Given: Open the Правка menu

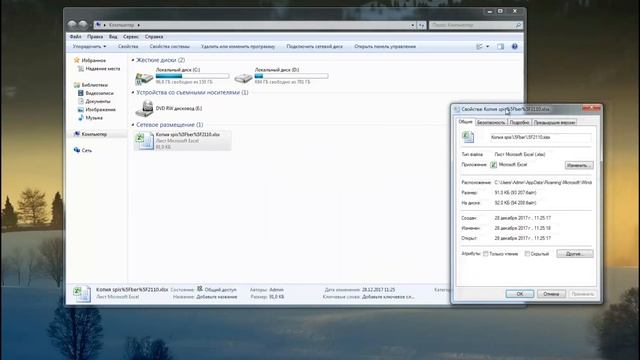Looking at the screenshot, I should pyautogui.click(x=95, y=37).
